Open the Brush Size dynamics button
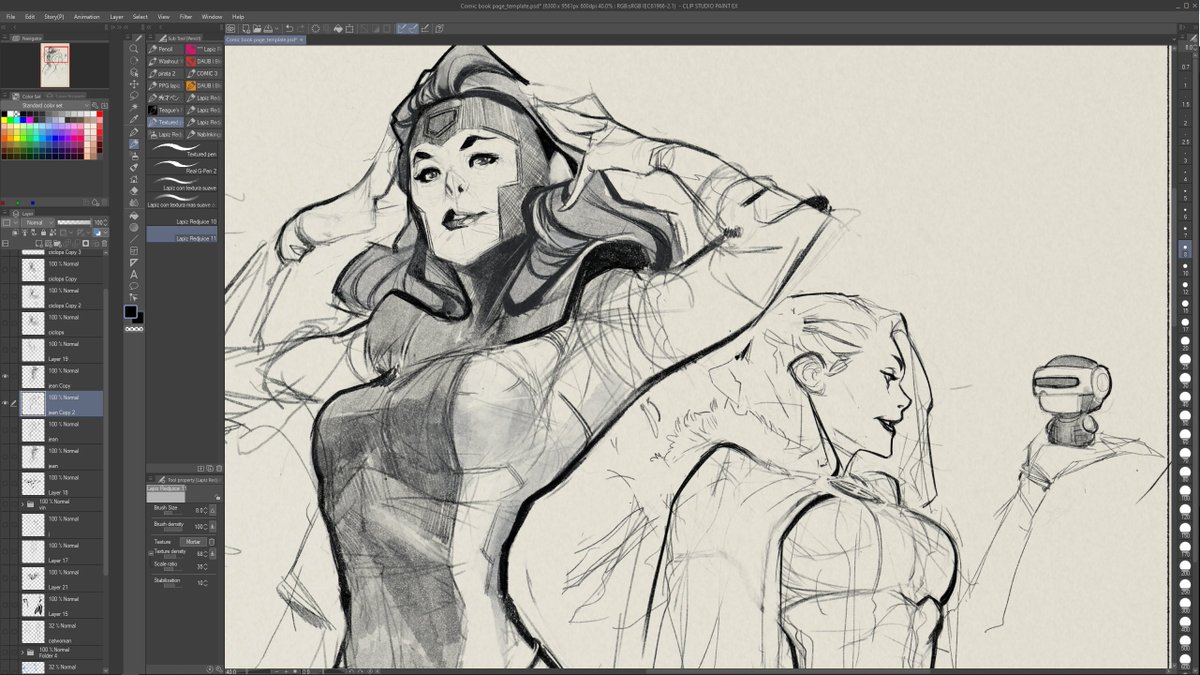Screen dimensions: 1200x675 click(x=212, y=510)
